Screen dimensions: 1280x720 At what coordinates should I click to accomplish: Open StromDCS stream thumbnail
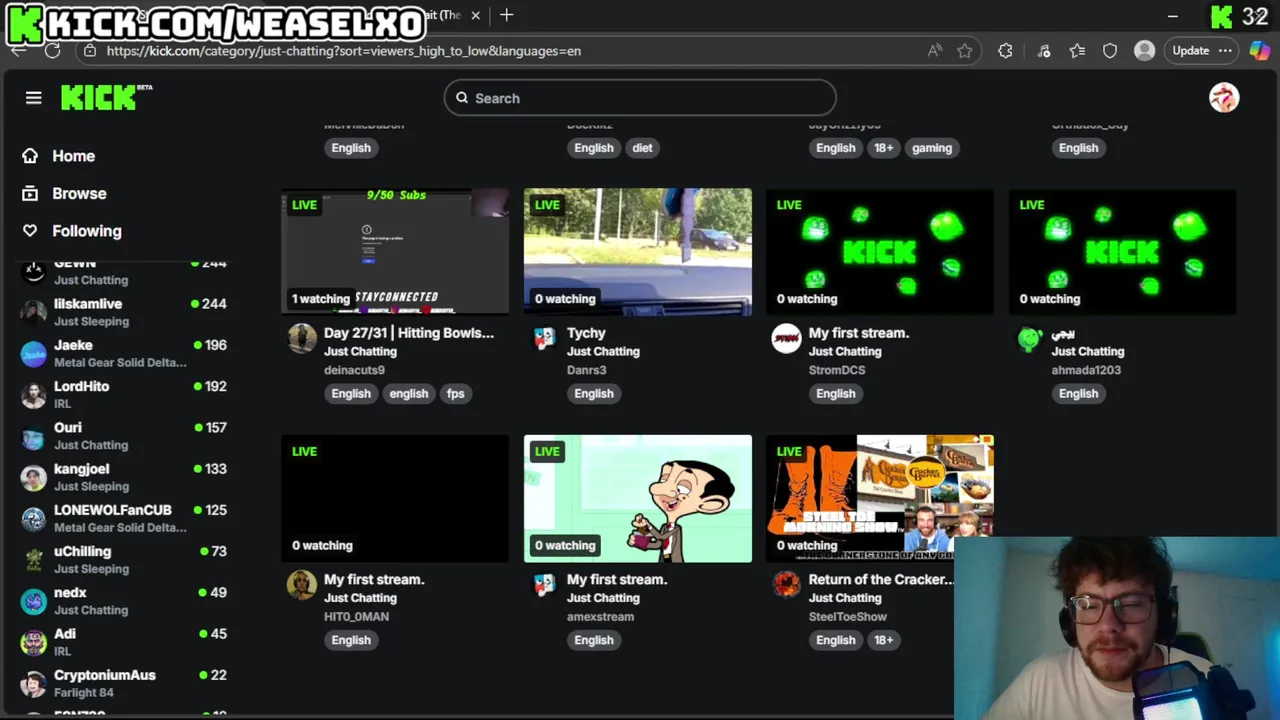[x=880, y=252]
